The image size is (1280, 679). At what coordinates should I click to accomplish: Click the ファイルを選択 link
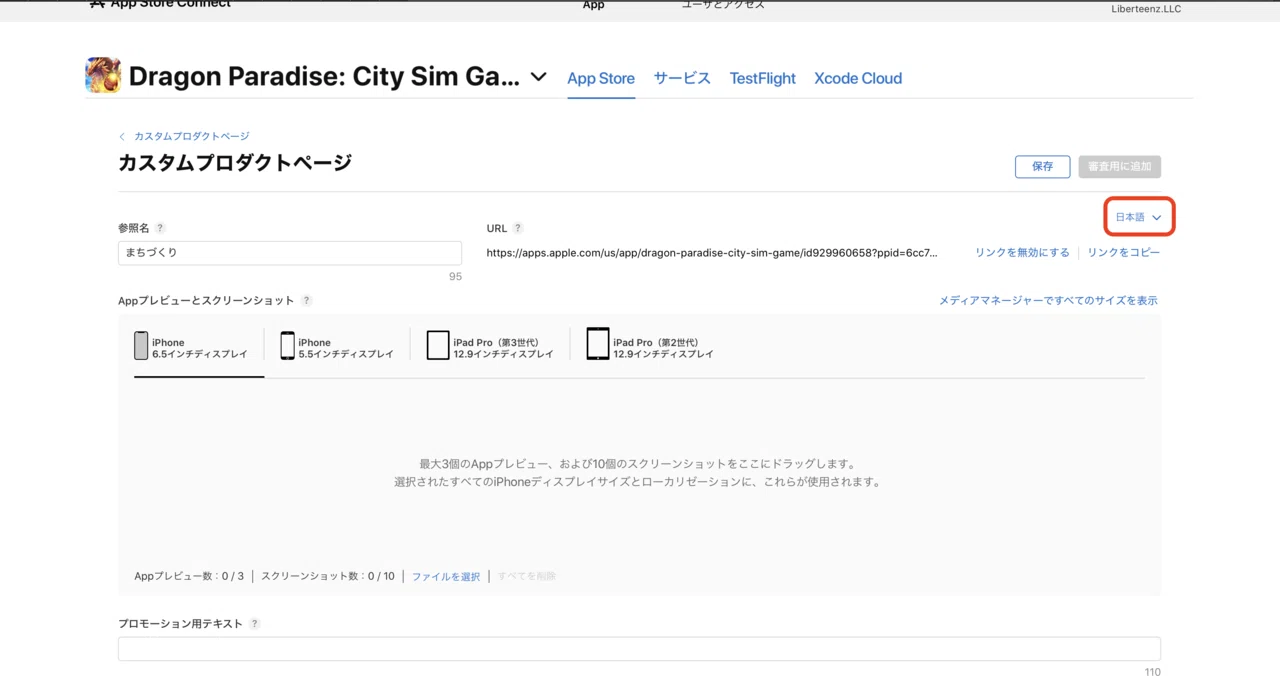pos(446,577)
